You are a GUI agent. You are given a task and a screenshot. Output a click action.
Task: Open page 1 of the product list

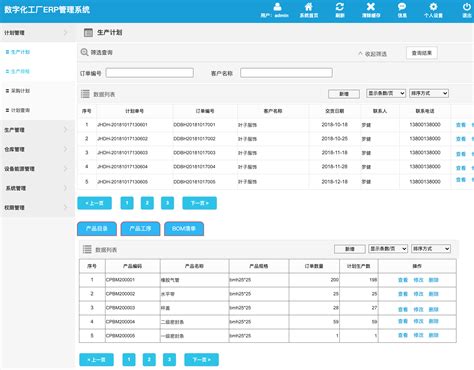click(129, 360)
